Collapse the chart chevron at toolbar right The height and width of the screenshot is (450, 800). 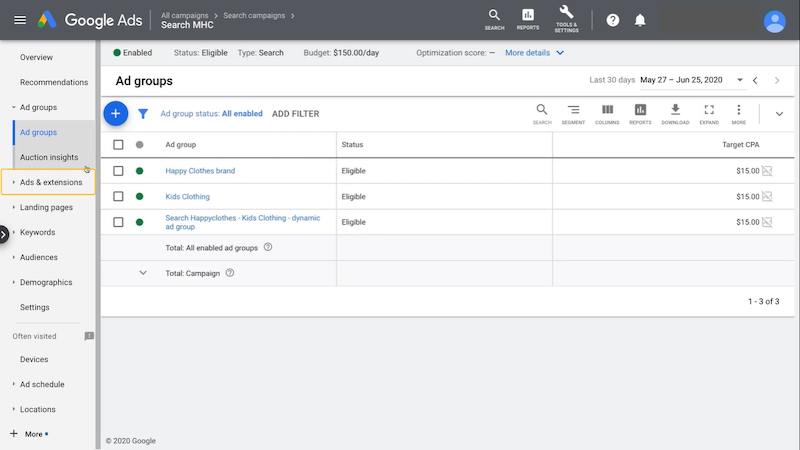[x=779, y=114]
